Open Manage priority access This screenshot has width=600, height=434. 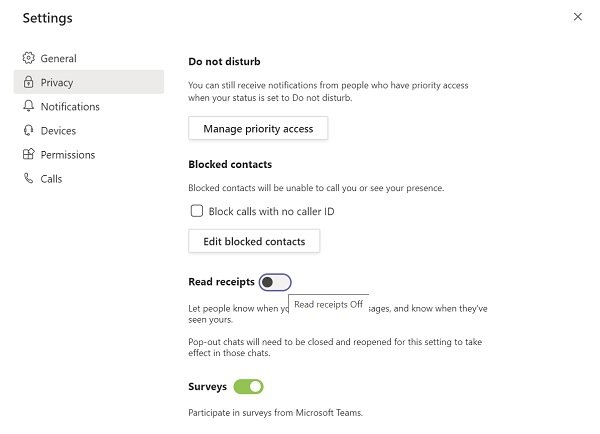click(258, 129)
